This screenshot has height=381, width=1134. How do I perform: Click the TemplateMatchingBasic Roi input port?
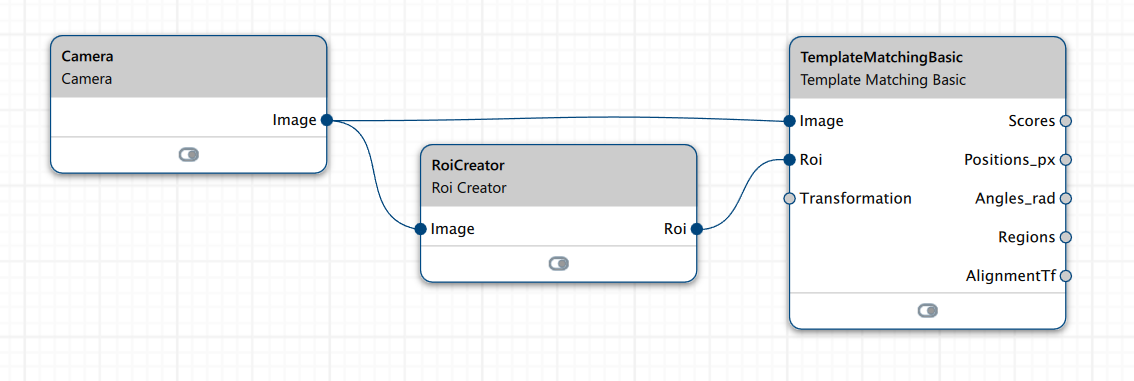(x=790, y=160)
